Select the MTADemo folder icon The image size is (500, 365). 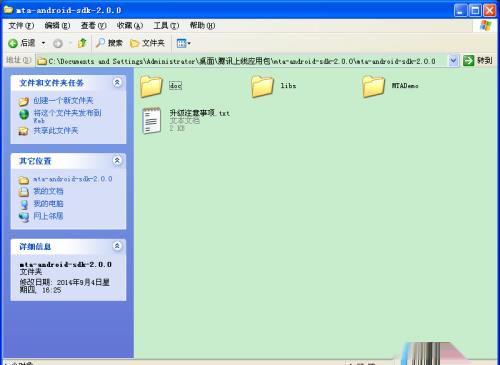373,86
